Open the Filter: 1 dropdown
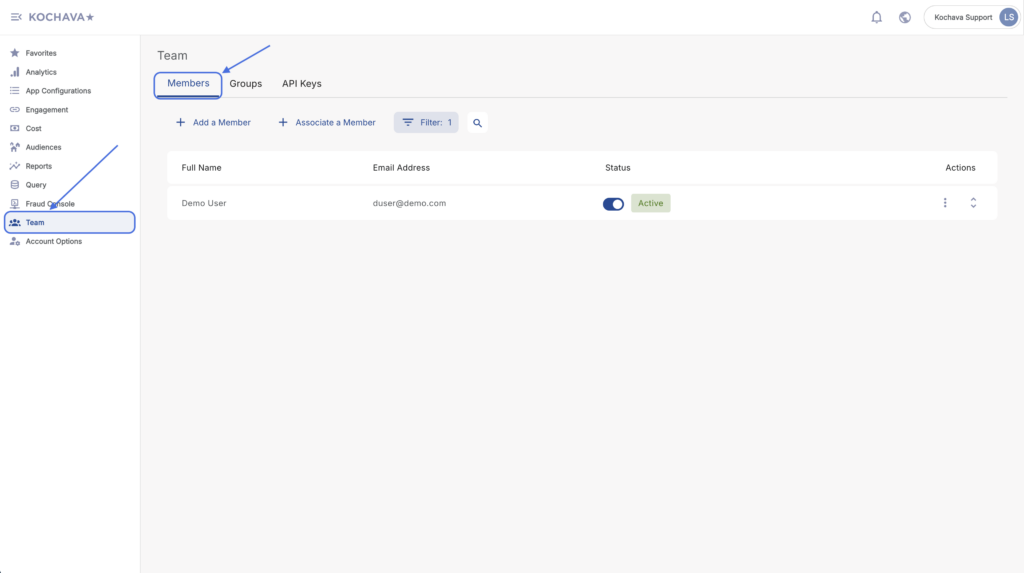1024x573 pixels. click(426, 123)
